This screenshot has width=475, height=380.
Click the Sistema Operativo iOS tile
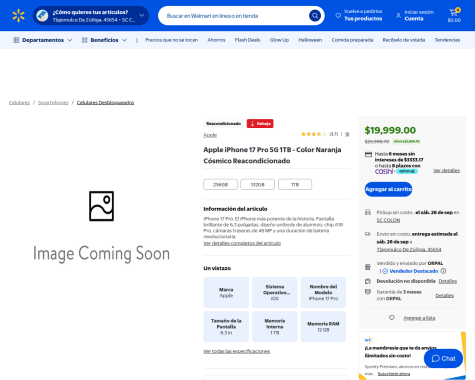(275, 292)
